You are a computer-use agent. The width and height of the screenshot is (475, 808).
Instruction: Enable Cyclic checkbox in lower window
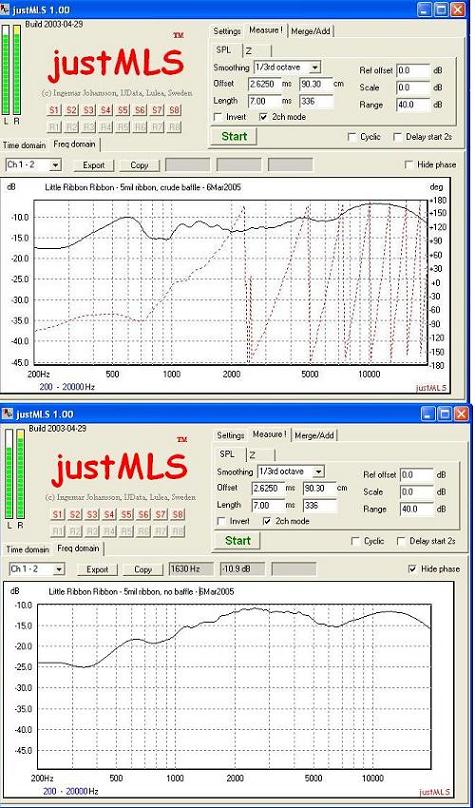click(x=355, y=541)
